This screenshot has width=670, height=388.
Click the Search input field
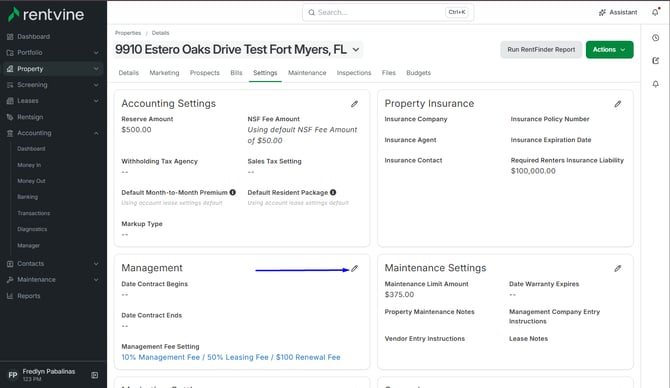click(388, 12)
